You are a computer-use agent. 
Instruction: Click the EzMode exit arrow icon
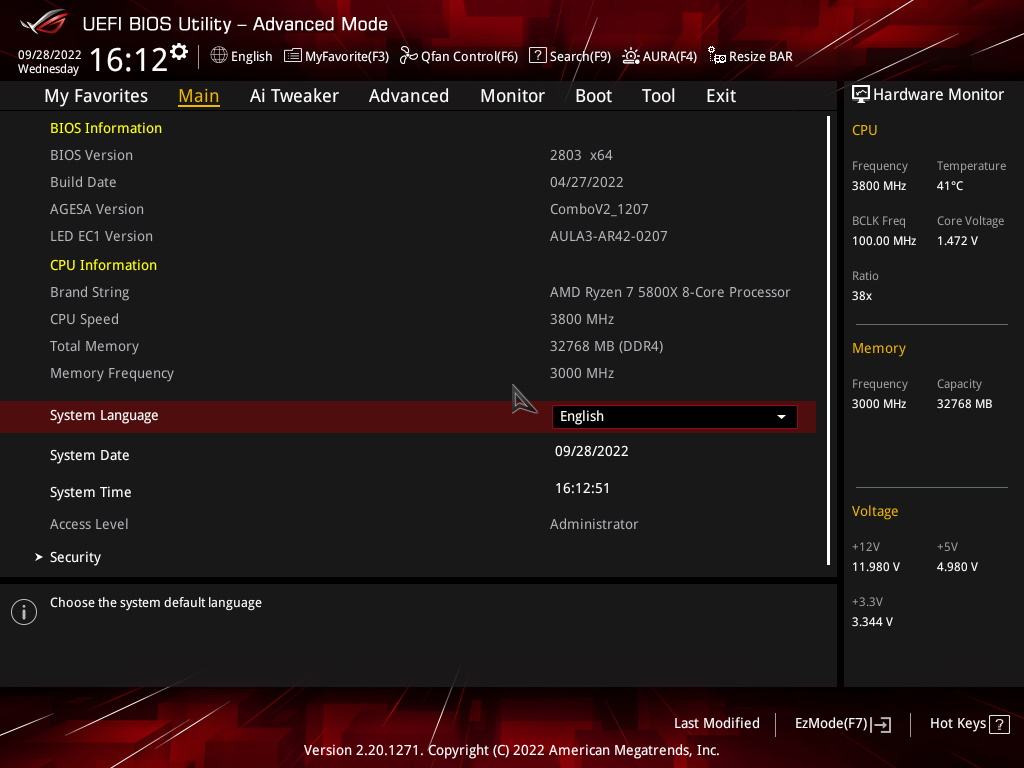click(881, 724)
